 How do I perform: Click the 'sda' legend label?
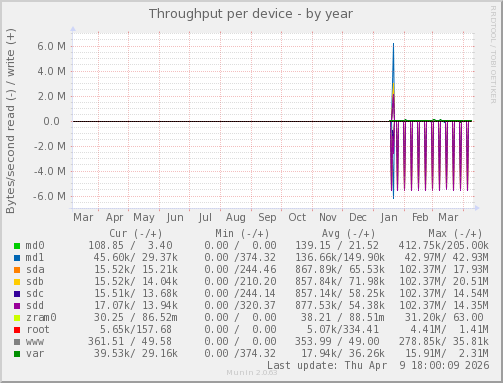[x=35, y=270]
